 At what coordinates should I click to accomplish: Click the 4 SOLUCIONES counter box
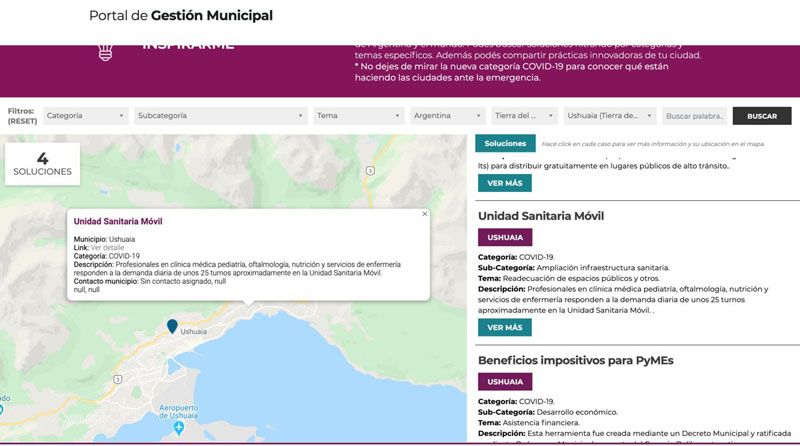click(x=42, y=164)
